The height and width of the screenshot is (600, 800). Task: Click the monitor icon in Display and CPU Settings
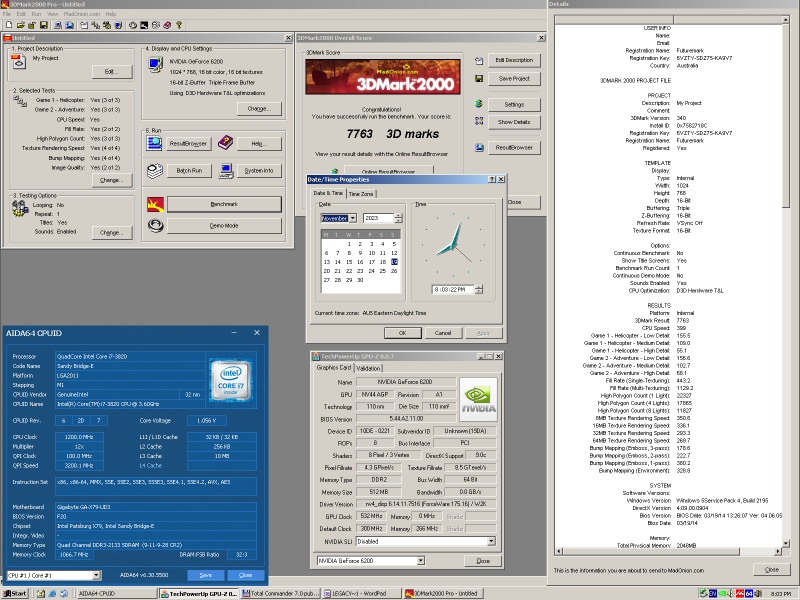(155, 65)
